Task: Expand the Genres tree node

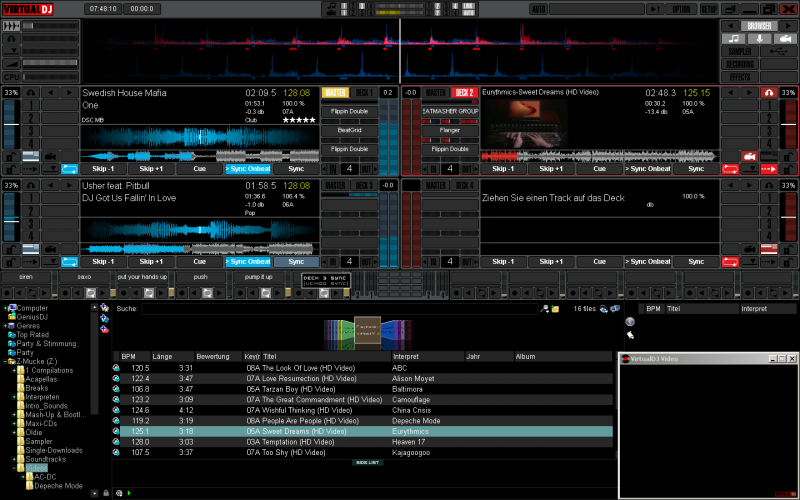Action: coord(6,326)
